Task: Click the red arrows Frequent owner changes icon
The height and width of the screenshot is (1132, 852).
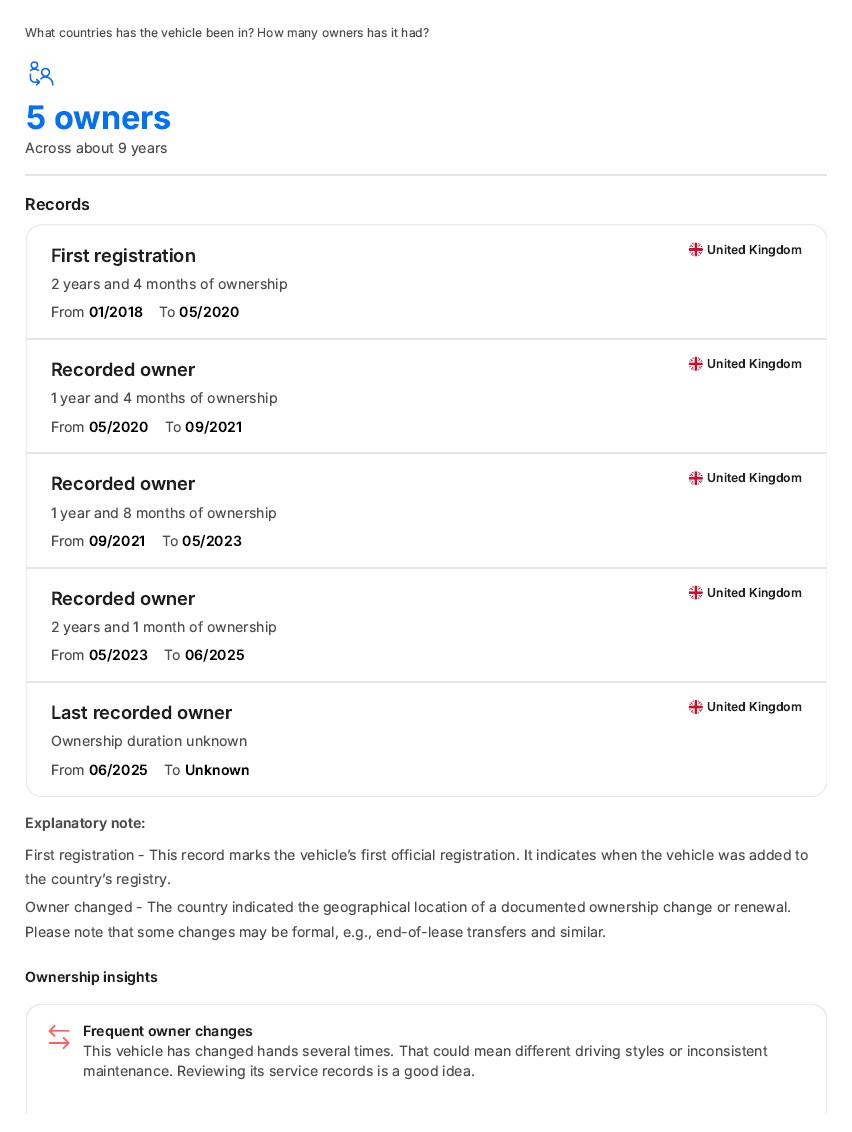Action: [59, 1037]
